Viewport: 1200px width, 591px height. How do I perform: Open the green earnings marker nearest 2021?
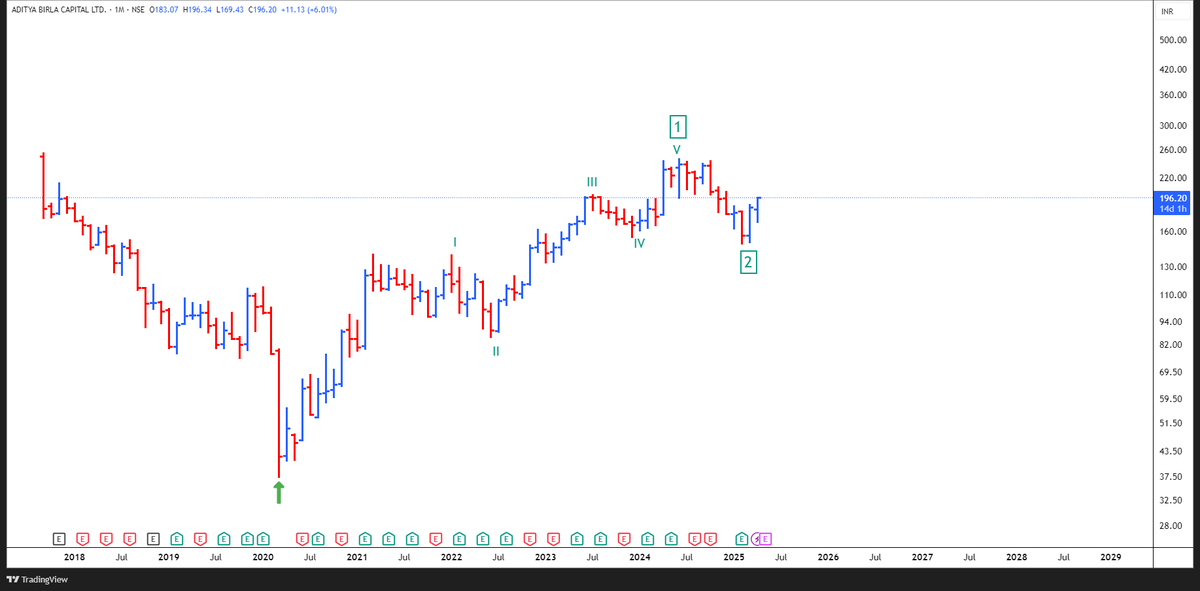click(x=365, y=537)
